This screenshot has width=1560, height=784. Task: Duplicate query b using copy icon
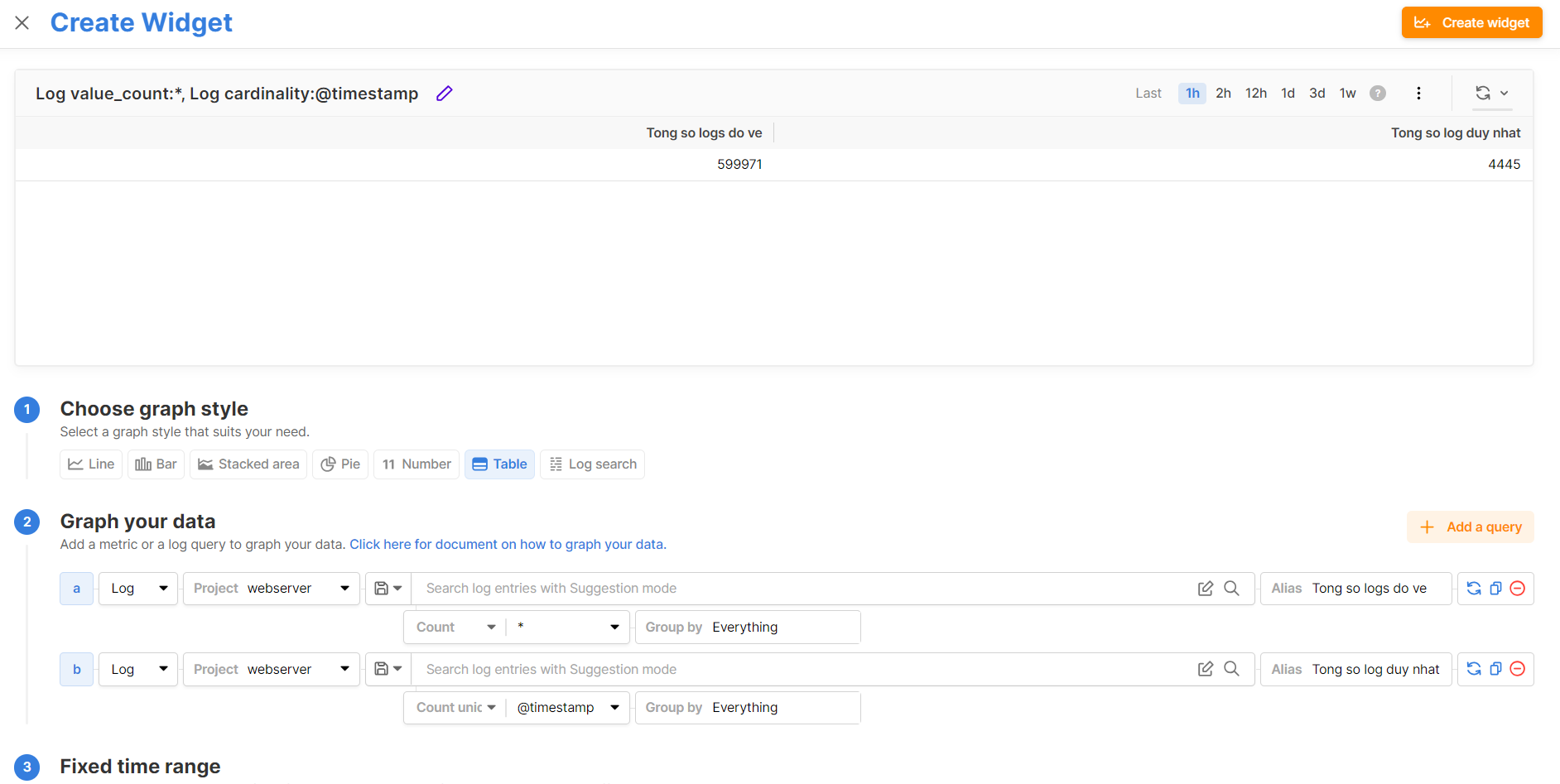[x=1495, y=669]
